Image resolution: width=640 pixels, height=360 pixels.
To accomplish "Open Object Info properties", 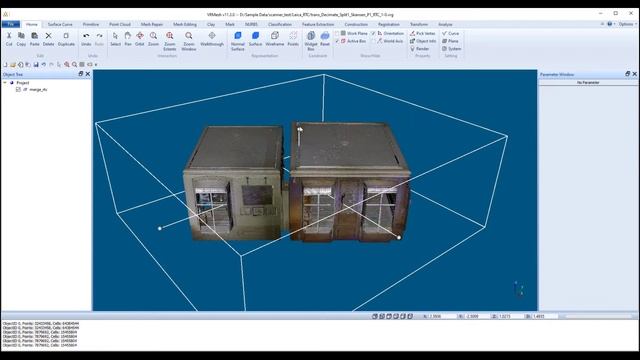I will 423,41.
